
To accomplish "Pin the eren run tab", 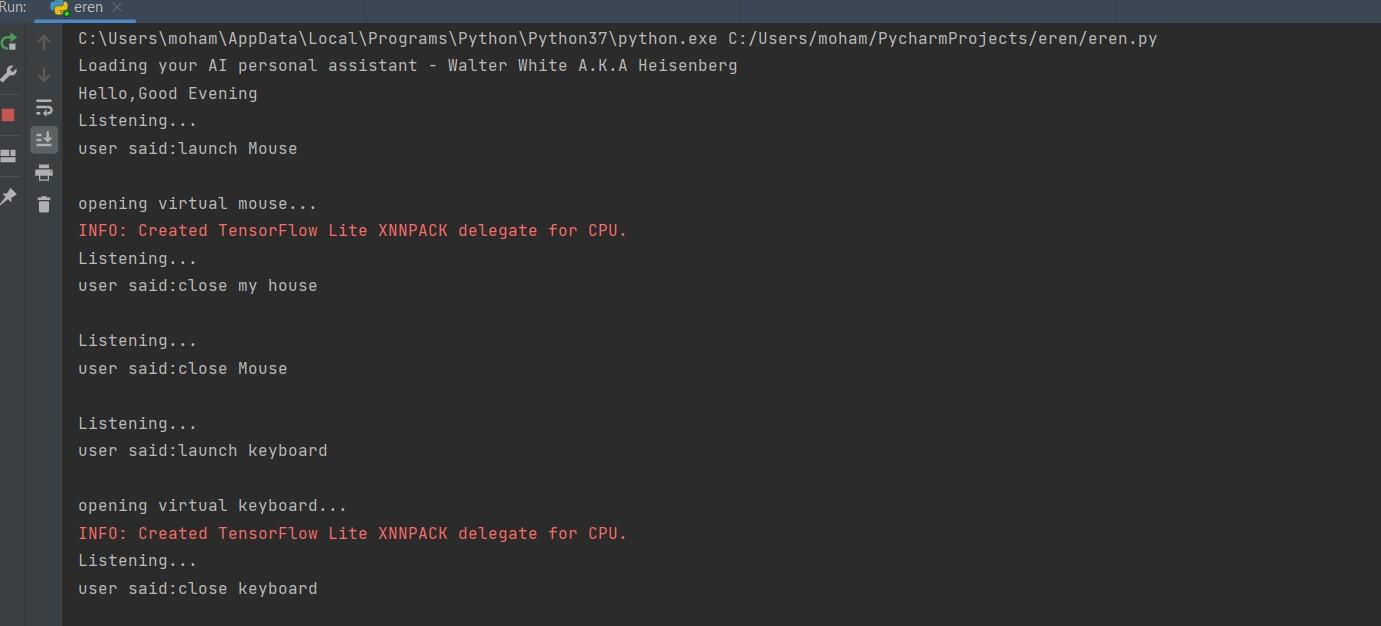I will coord(9,197).
